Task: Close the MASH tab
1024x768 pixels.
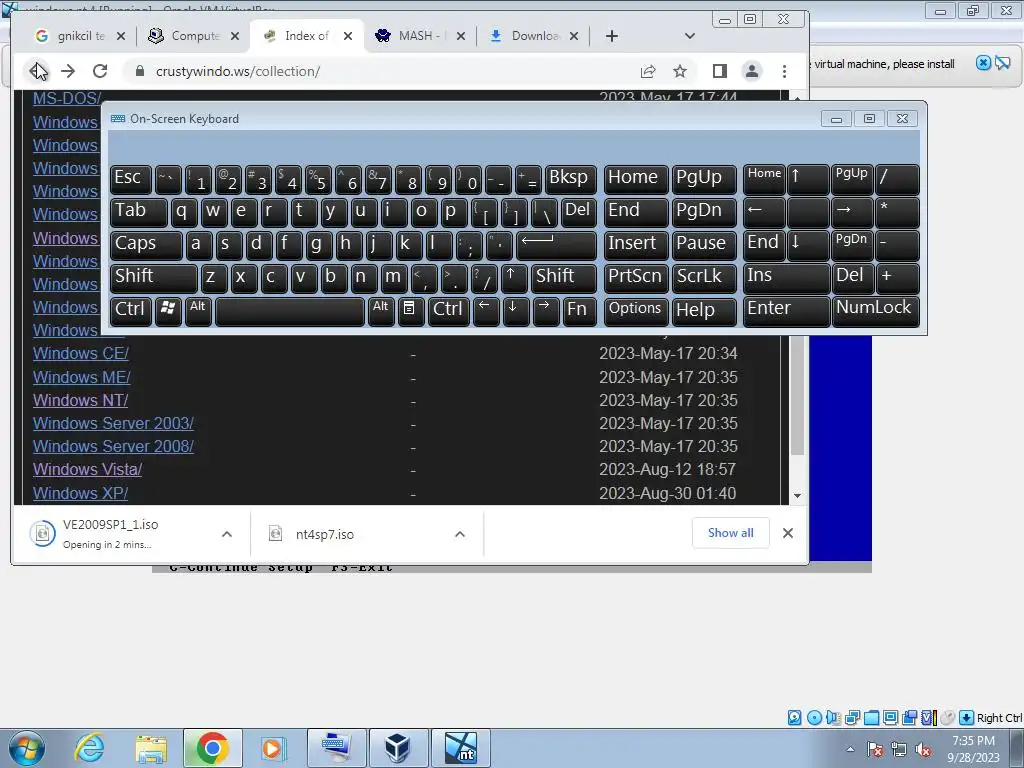Action: 461,36
